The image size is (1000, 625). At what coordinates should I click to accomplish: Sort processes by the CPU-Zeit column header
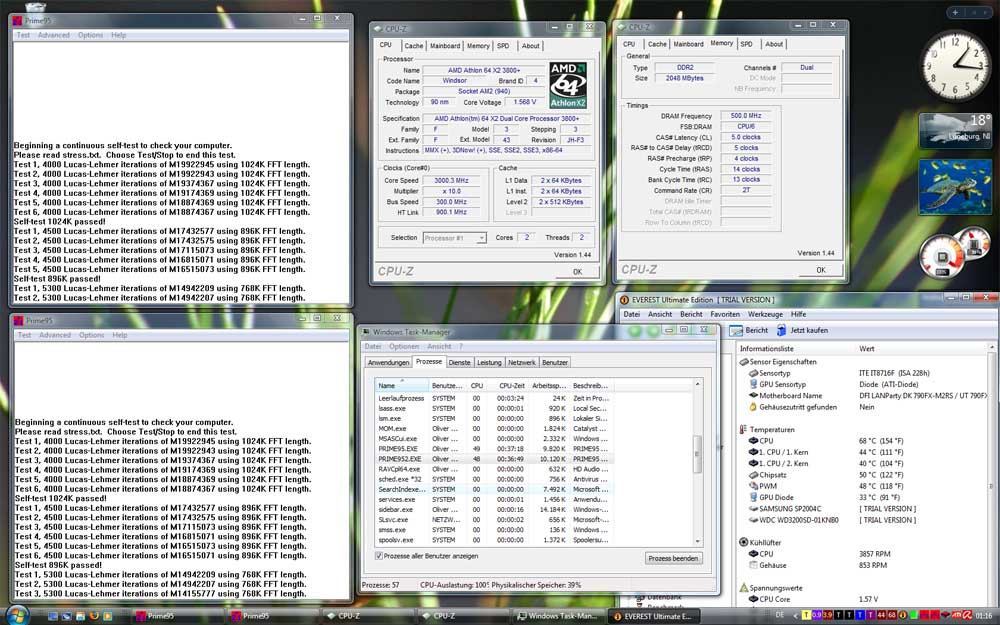[511, 386]
